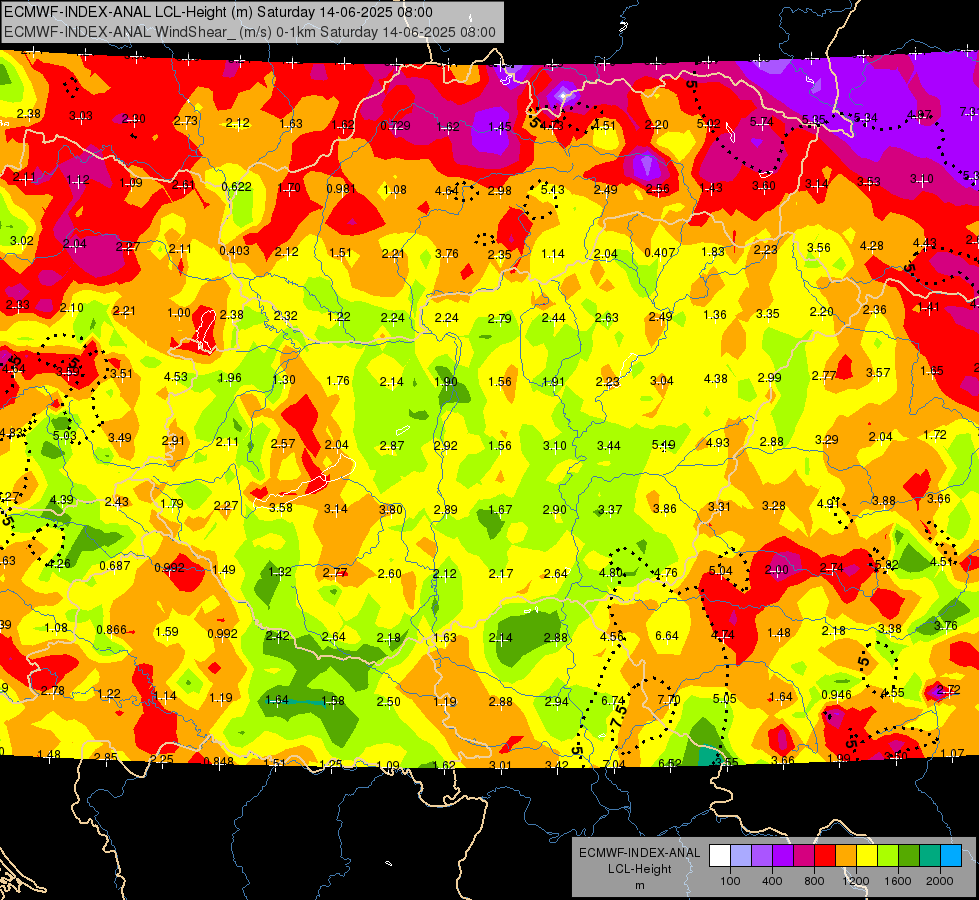Image resolution: width=979 pixels, height=900 pixels.
Task: Select the red legend color swatch
Action: 825,856
